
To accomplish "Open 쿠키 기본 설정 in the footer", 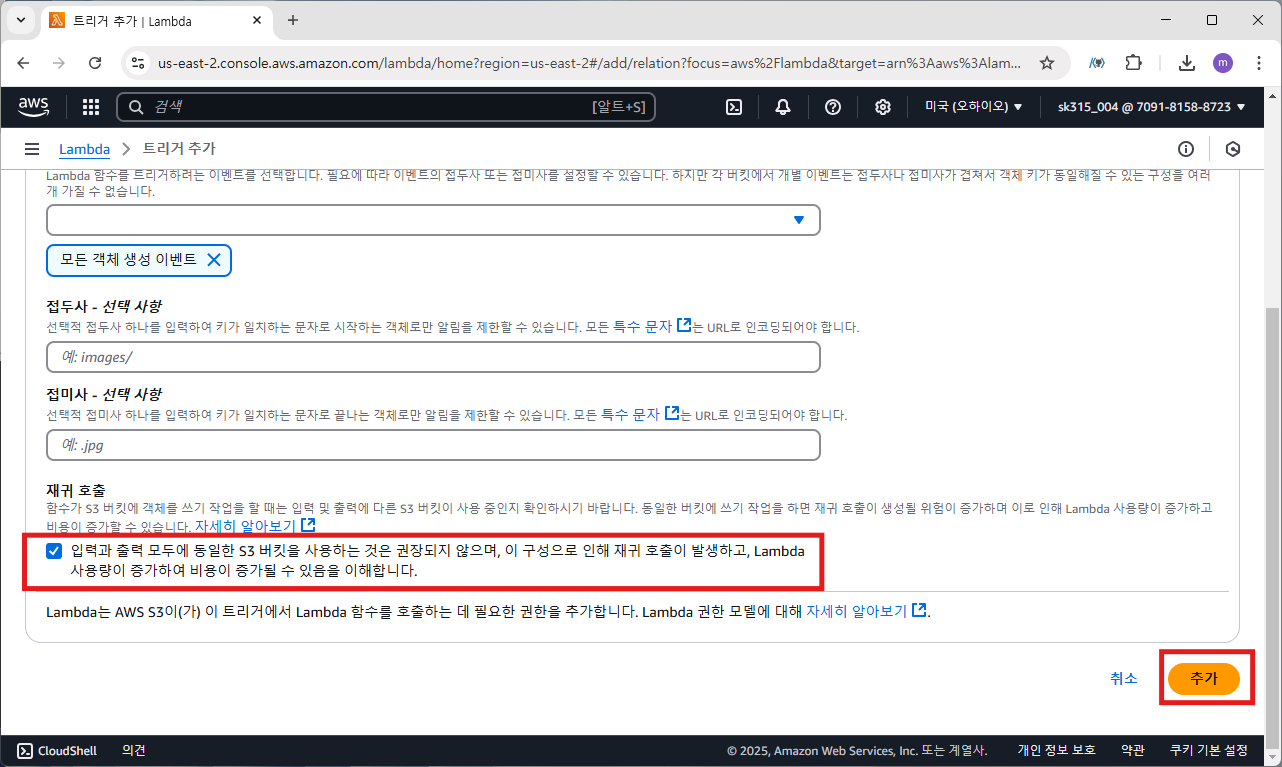I will (1208, 750).
